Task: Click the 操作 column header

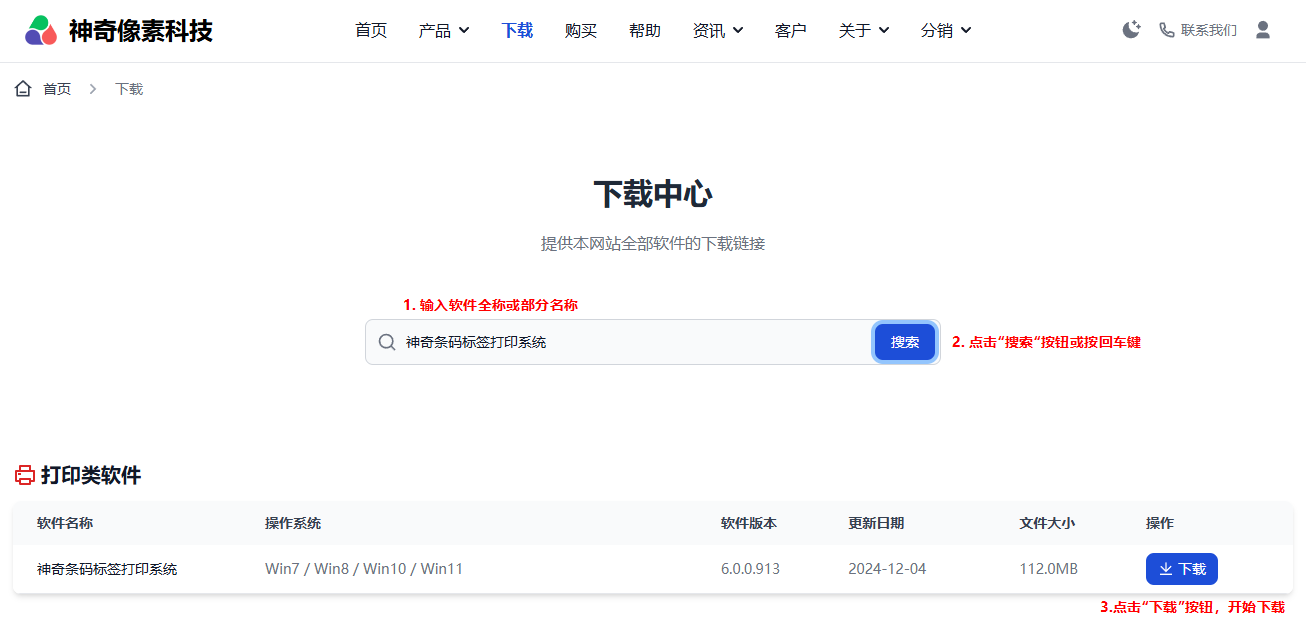Action: (x=1160, y=523)
